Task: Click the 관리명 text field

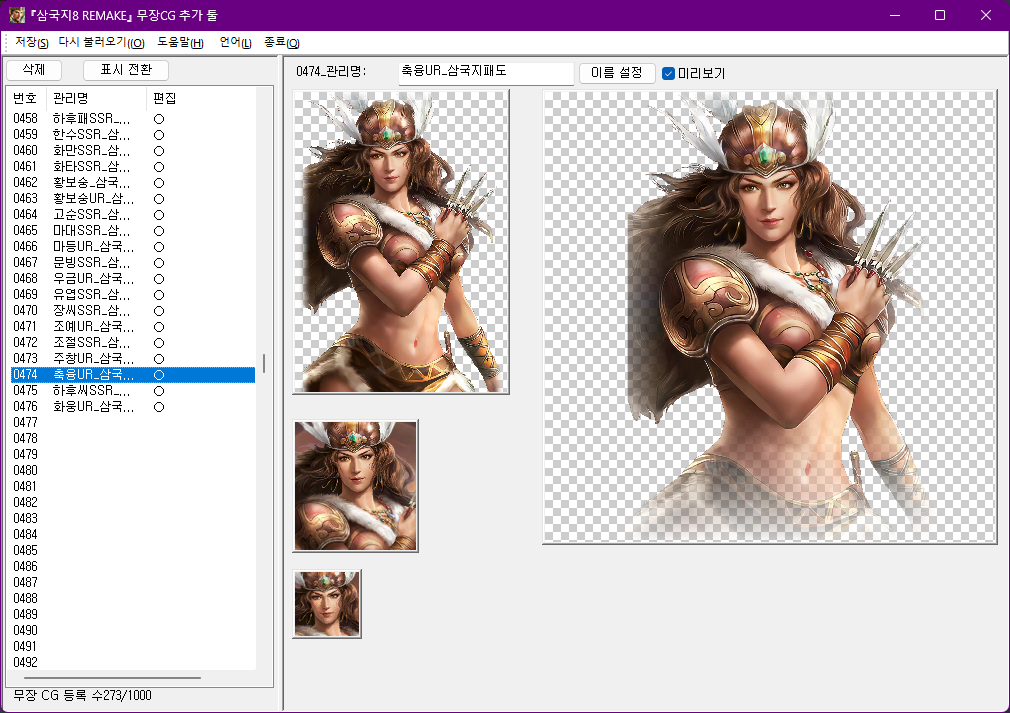Action: (486, 72)
